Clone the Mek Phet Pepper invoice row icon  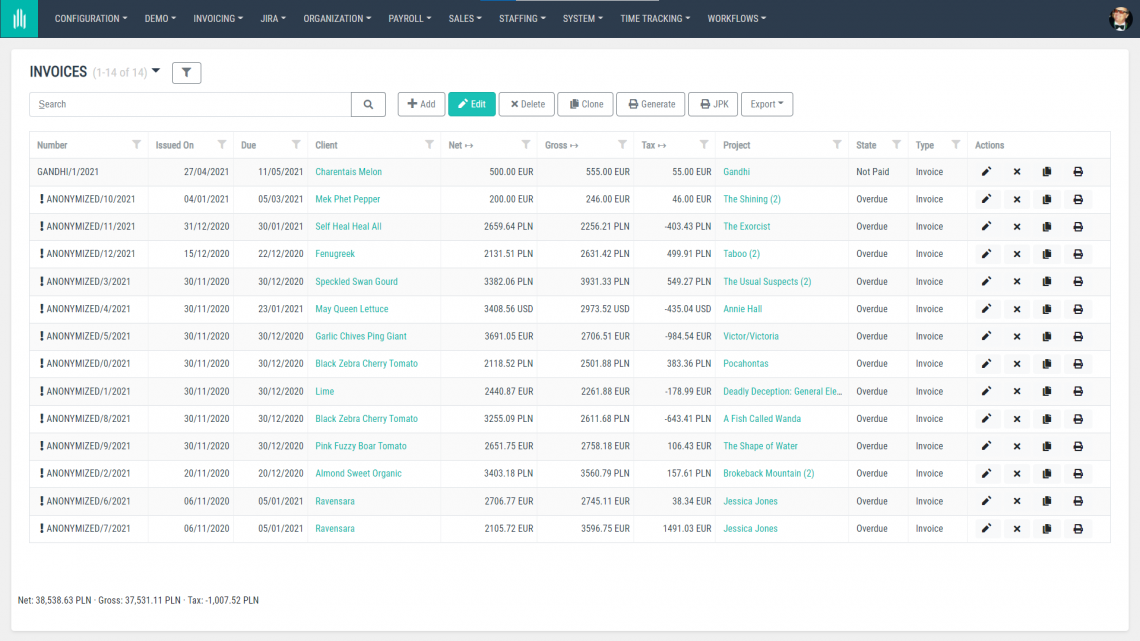1047,199
